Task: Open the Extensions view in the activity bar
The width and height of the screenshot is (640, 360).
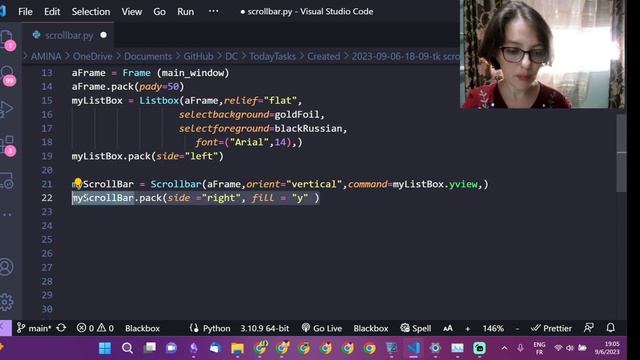Action: click(7, 145)
